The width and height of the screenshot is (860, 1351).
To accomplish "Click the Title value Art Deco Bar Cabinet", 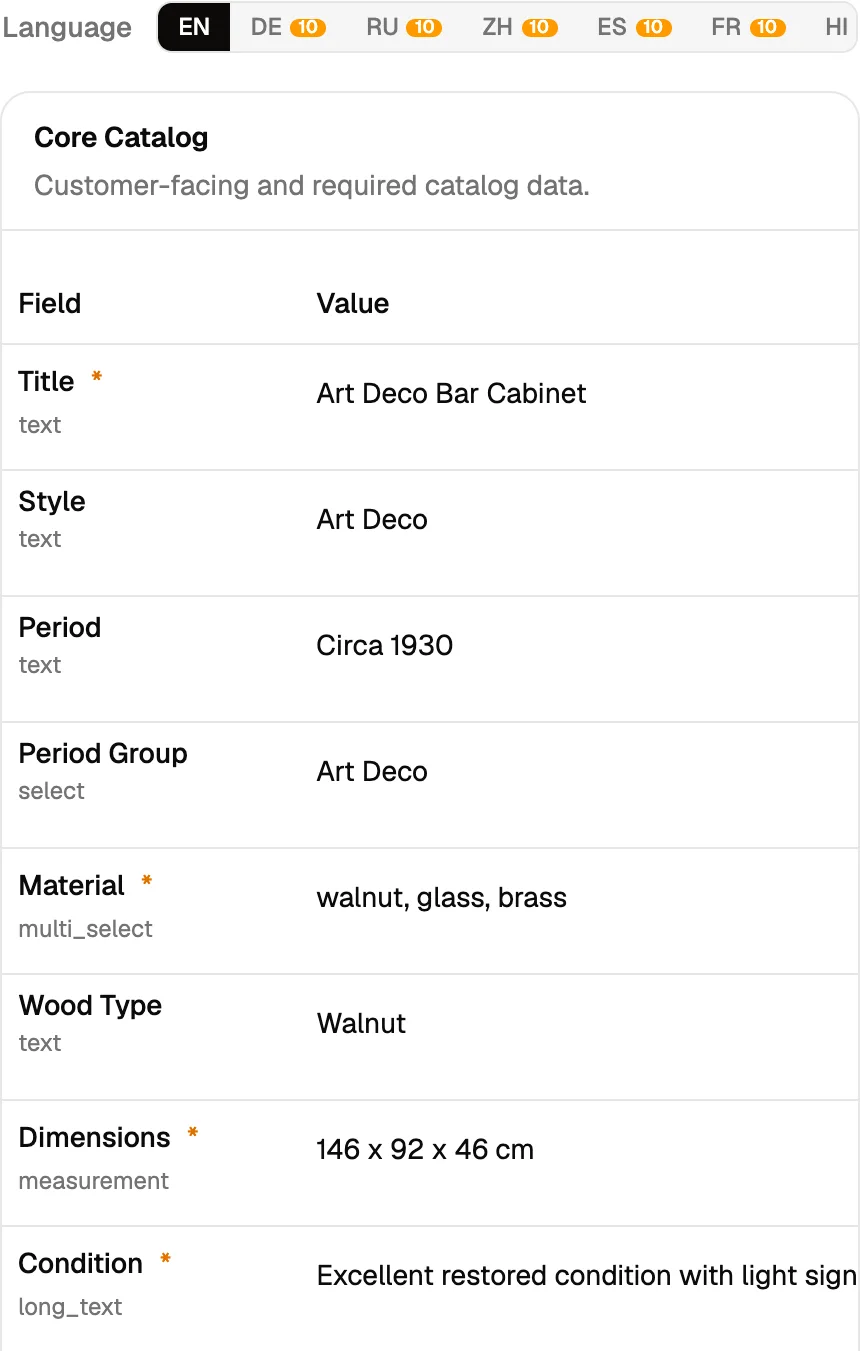I will point(451,393).
